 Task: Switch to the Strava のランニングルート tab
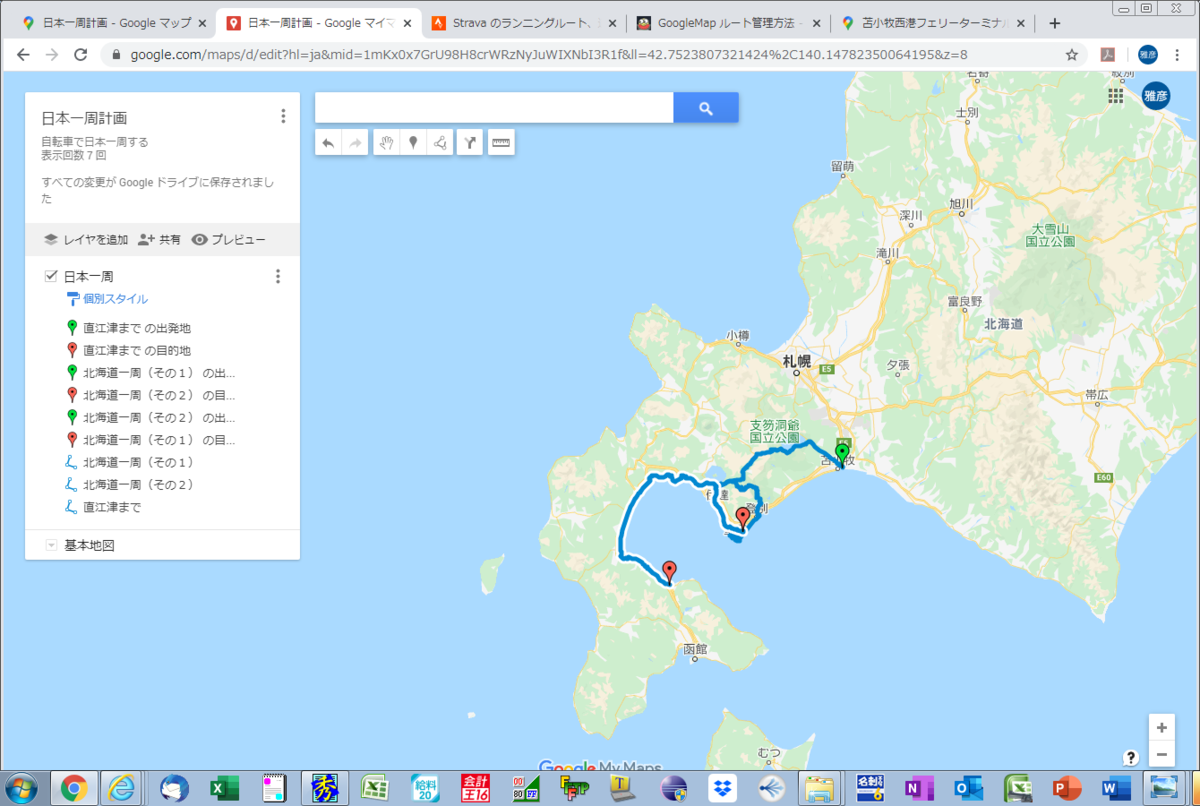pos(521,22)
